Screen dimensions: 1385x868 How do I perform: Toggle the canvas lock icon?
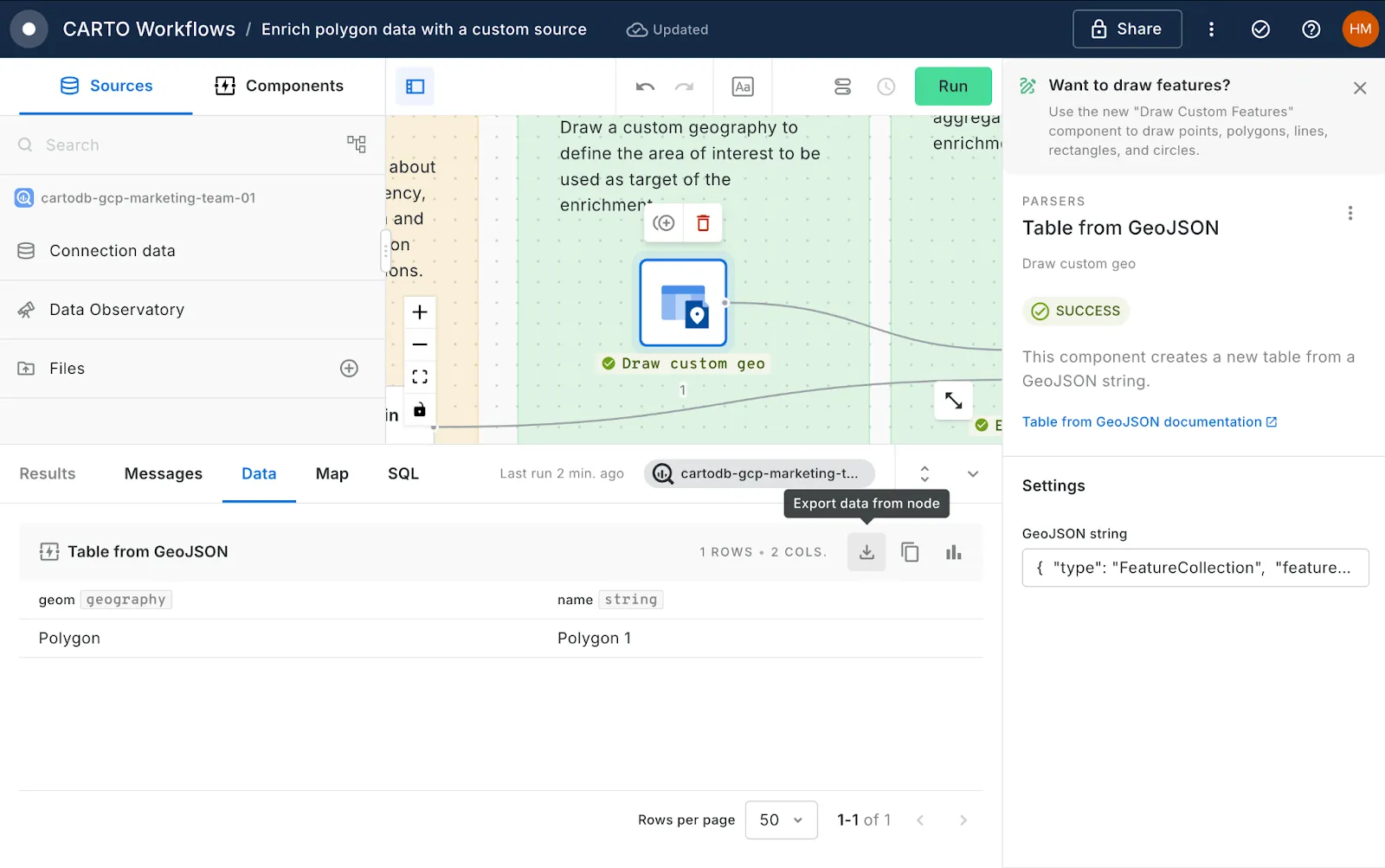(x=420, y=409)
